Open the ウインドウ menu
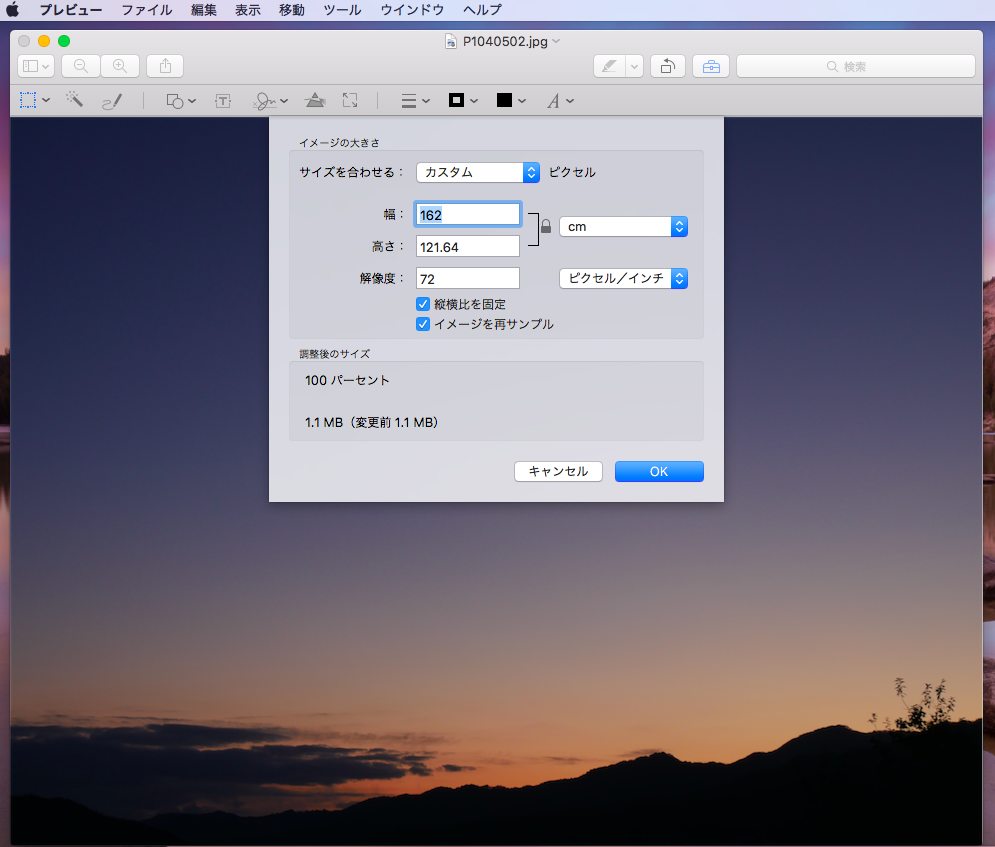This screenshot has height=847, width=995. 412,10
